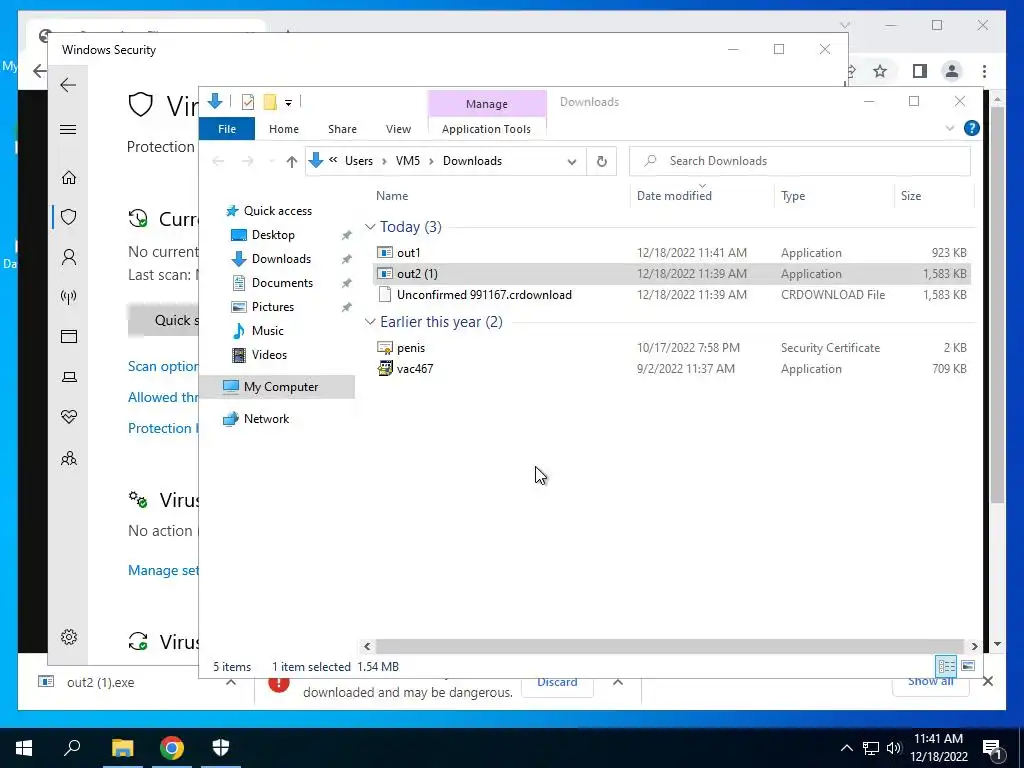This screenshot has width=1024, height=768.
Task: Go back using Windows Security back arrow
Action: [68, 85]
